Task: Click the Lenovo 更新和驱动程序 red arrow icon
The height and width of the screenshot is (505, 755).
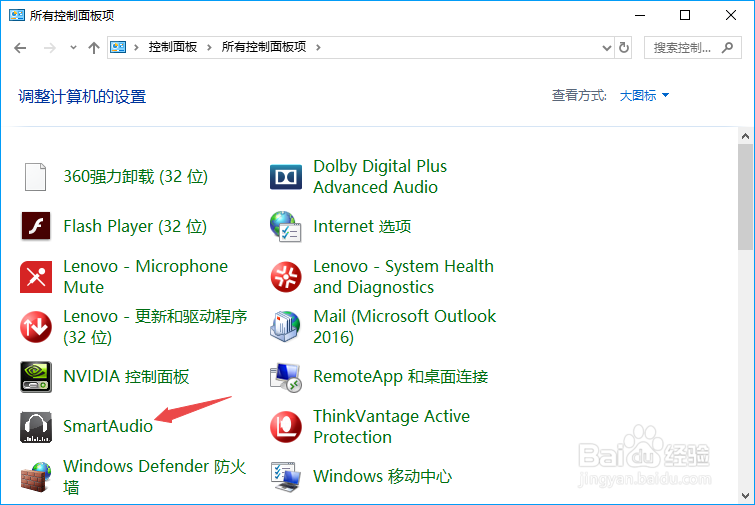Action: click(36, 327)
